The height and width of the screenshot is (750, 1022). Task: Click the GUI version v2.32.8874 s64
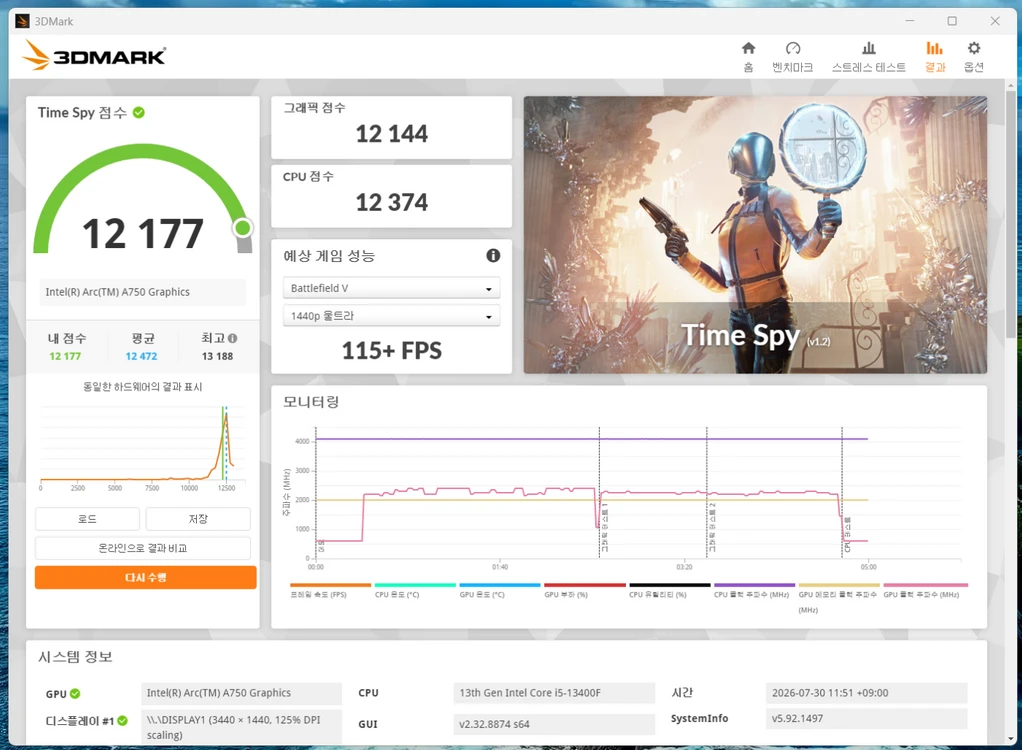point(554,724)
